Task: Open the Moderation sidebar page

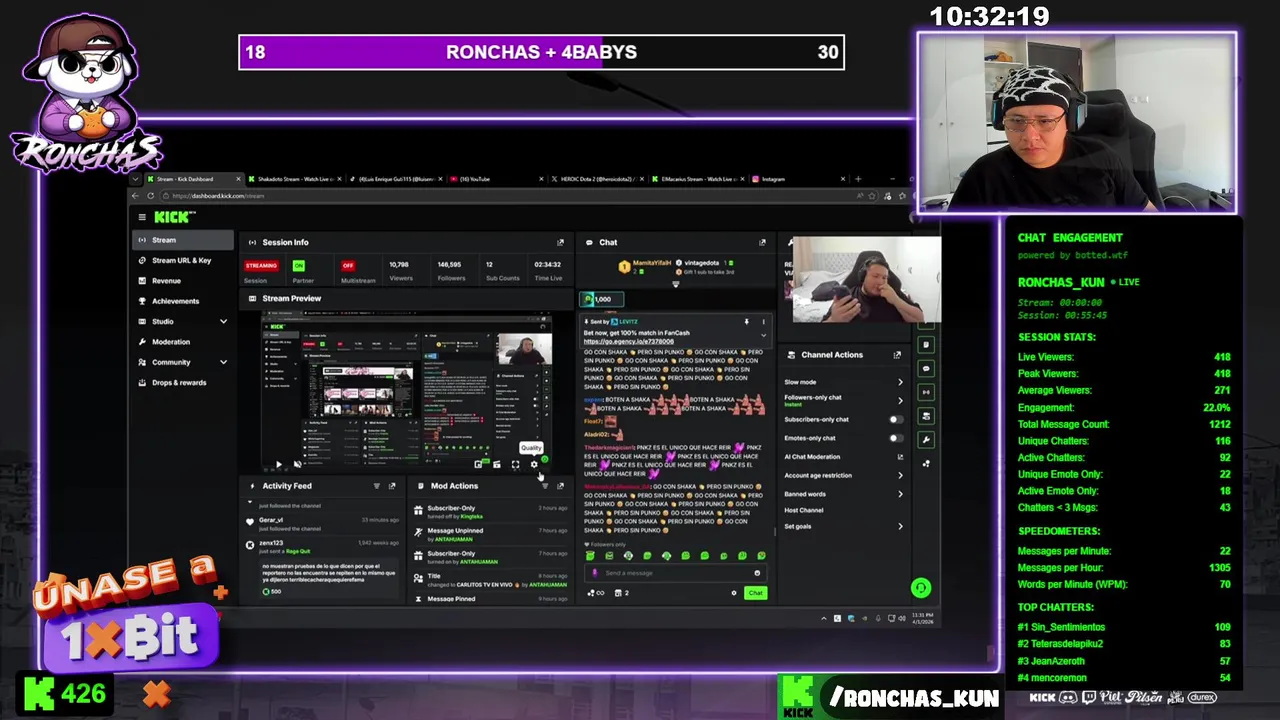Action: (x=182, y=342)
